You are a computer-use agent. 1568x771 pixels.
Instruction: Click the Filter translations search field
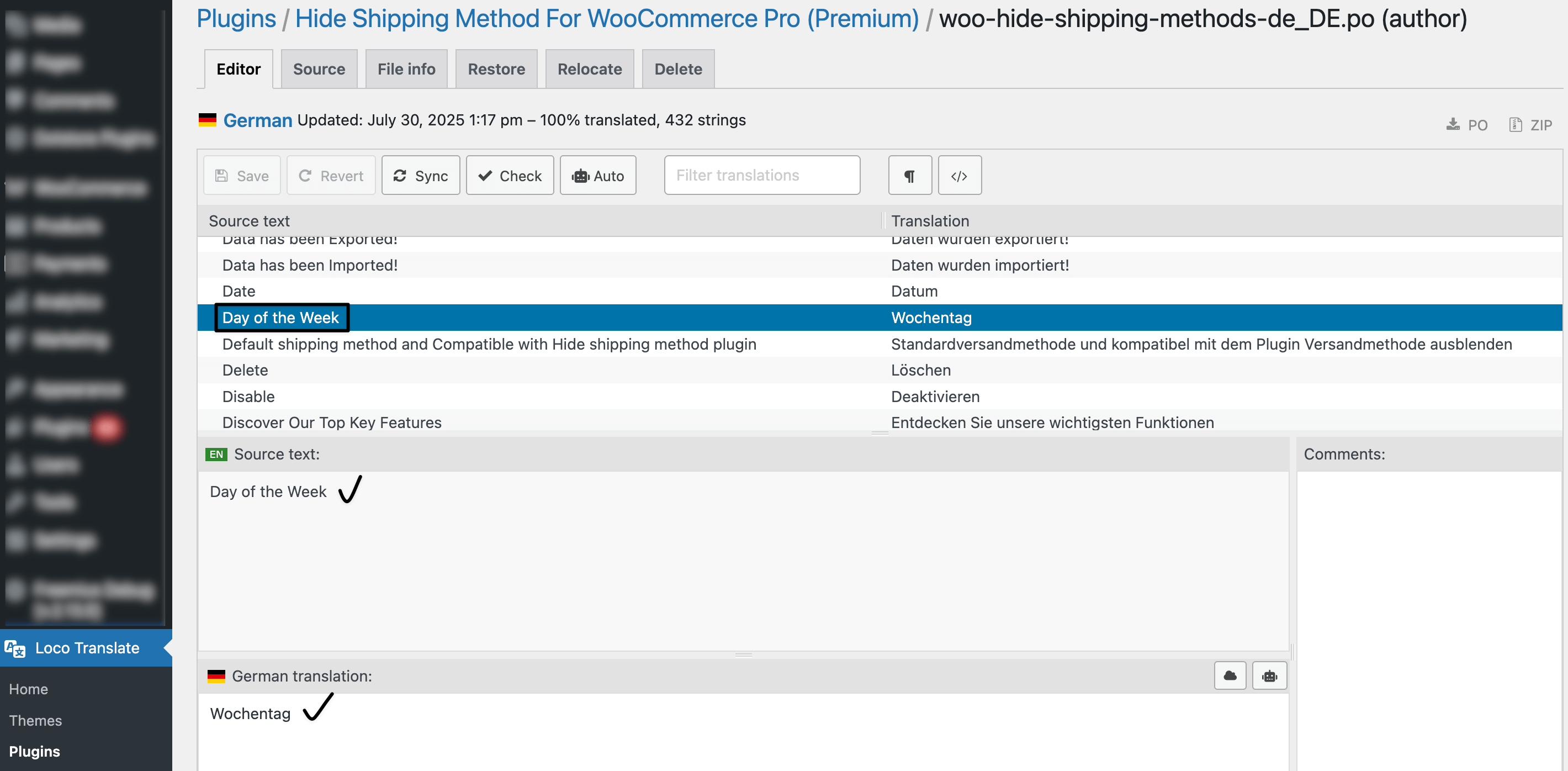761,176
